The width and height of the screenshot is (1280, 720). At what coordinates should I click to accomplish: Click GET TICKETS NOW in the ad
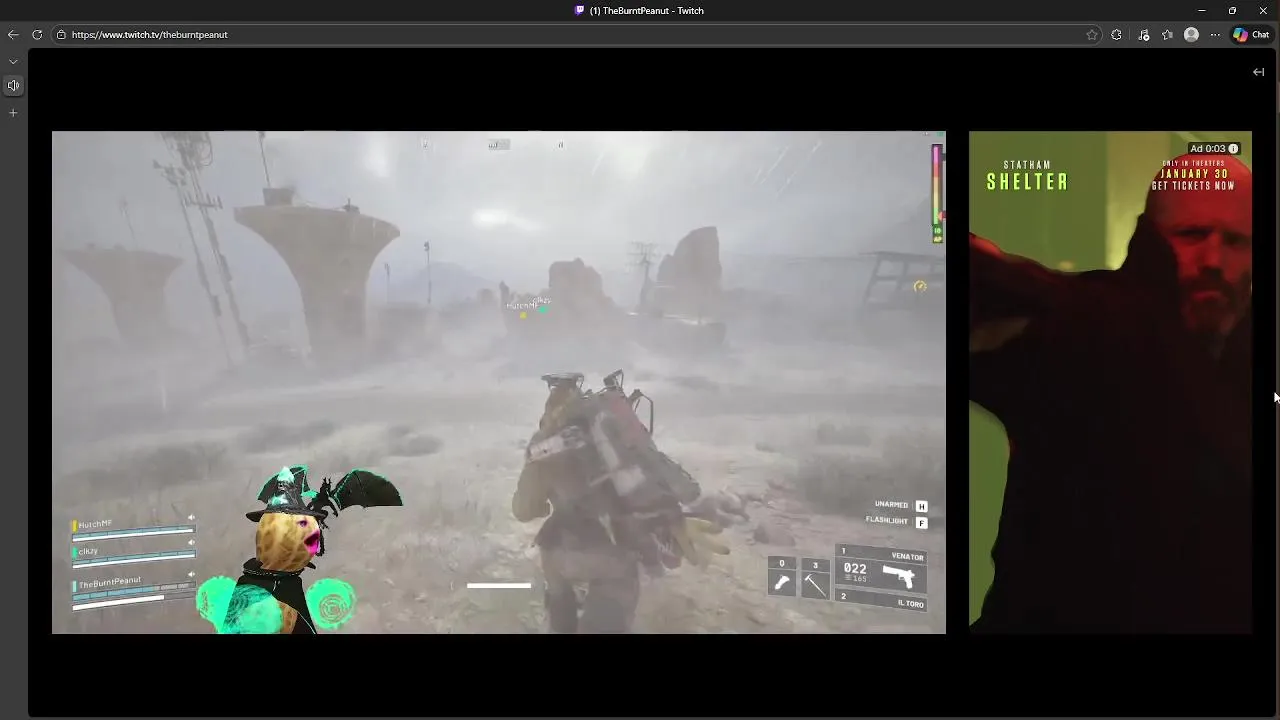1193,185
